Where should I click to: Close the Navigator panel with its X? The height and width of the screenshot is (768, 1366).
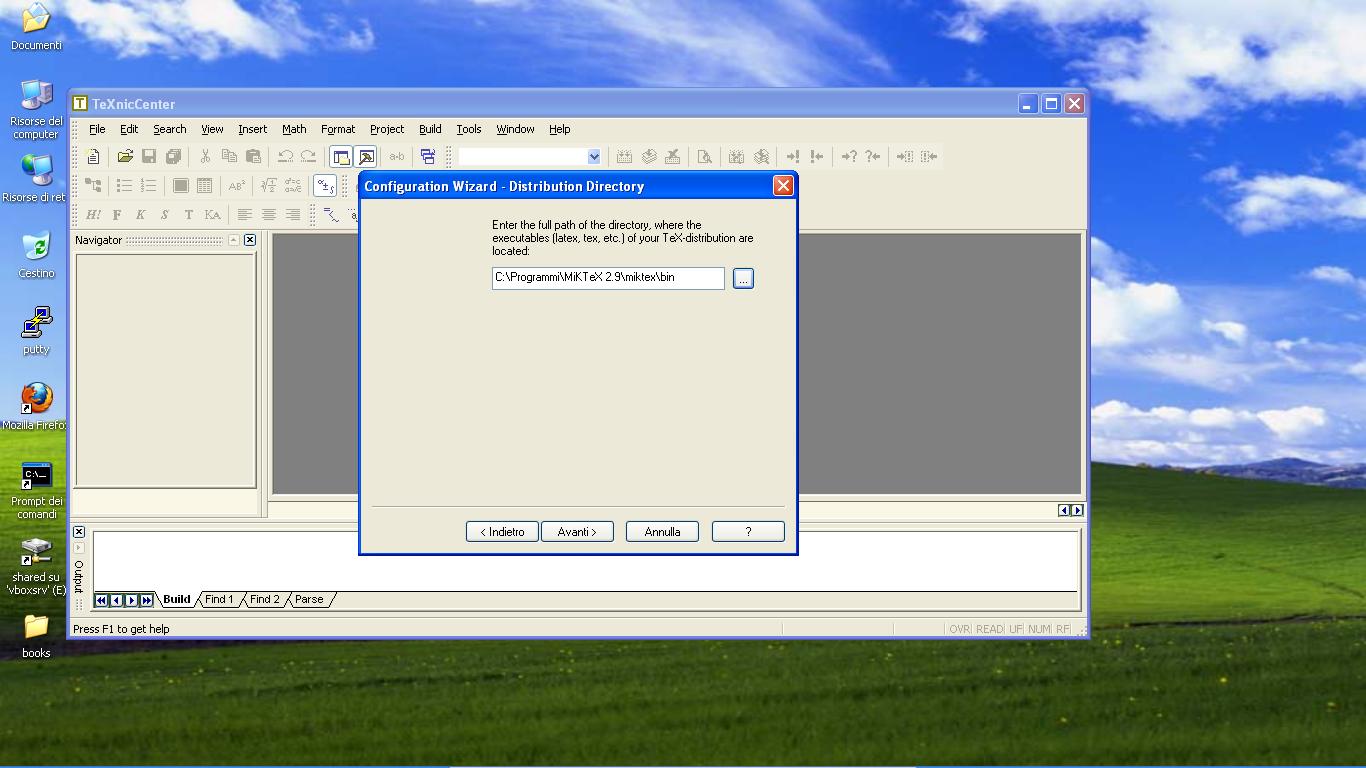click(x=250, y=240)
